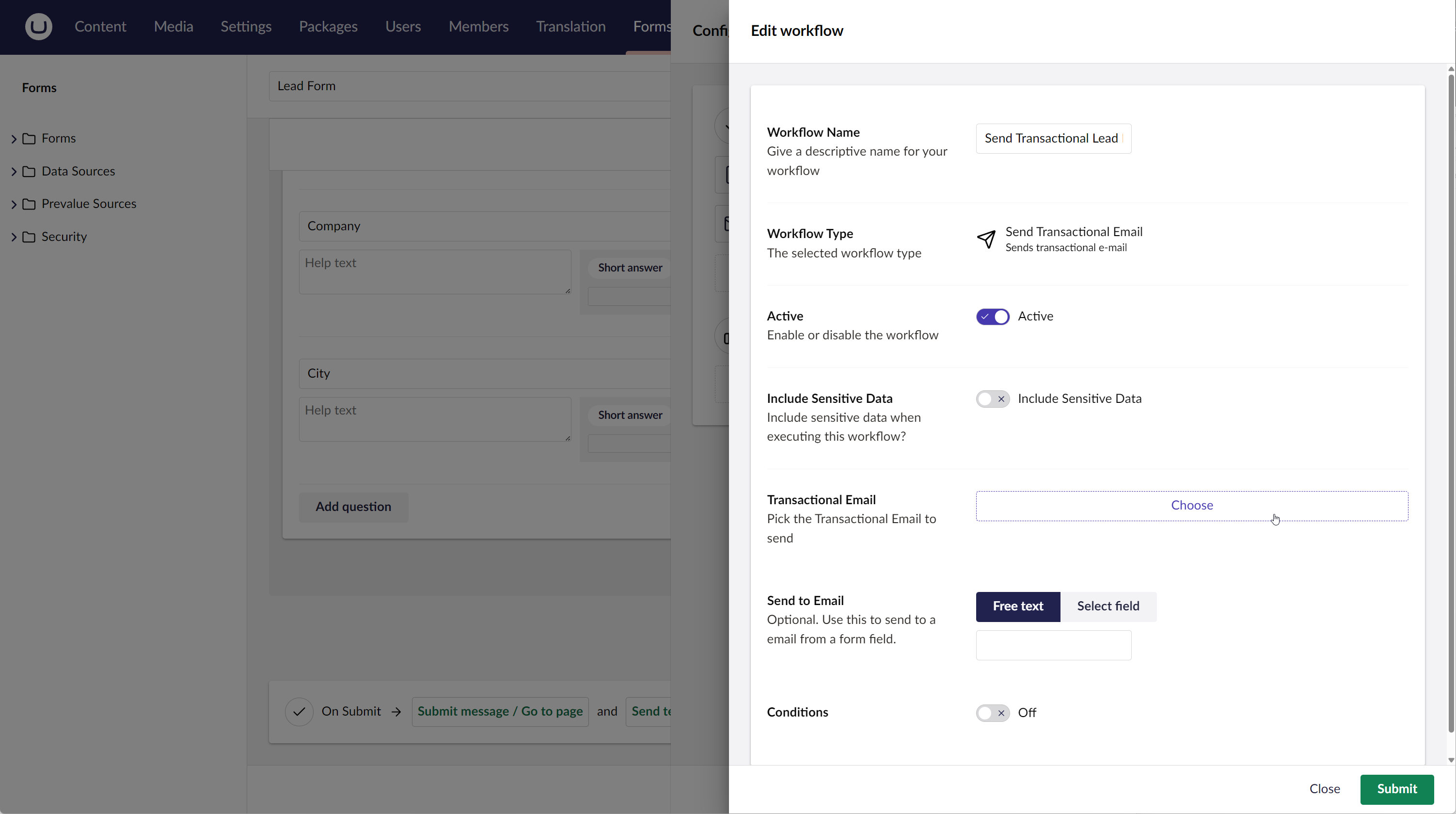Toggle the Include Sensitive Data switch
The width and height of the screenshot is (1456, 814).
(993, 399)
